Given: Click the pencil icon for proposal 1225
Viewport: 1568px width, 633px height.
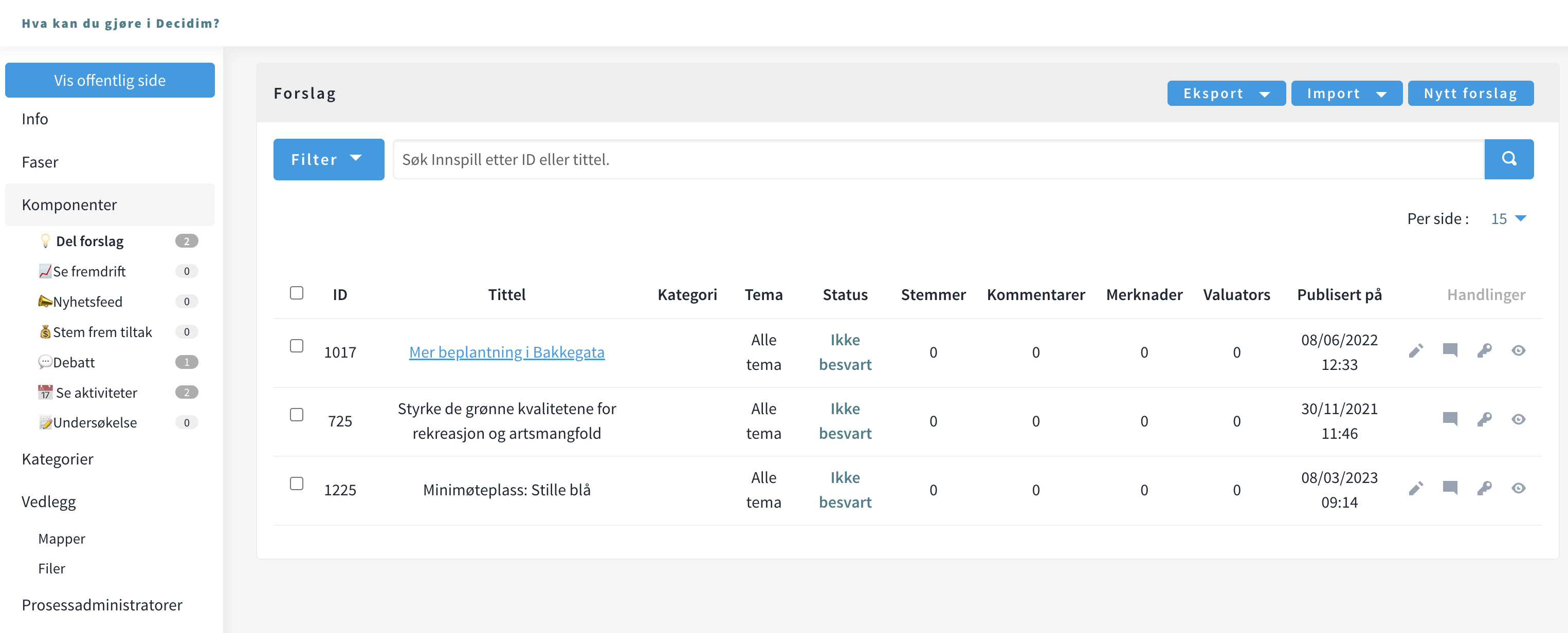Looking at the screenshot, I should point(1416,488).
